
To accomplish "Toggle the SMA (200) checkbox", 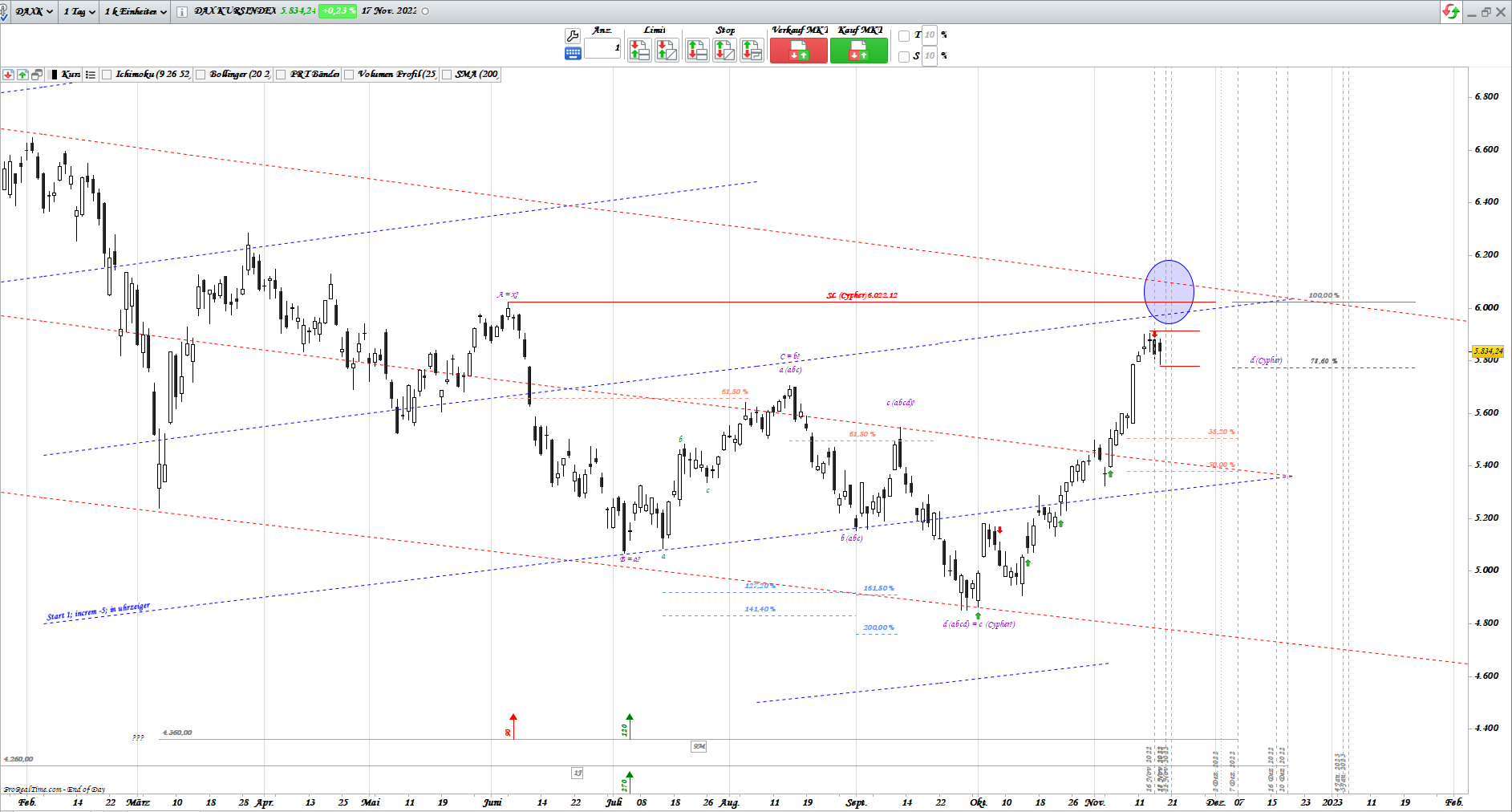I will pyautogui.click(x=447, y=75).
